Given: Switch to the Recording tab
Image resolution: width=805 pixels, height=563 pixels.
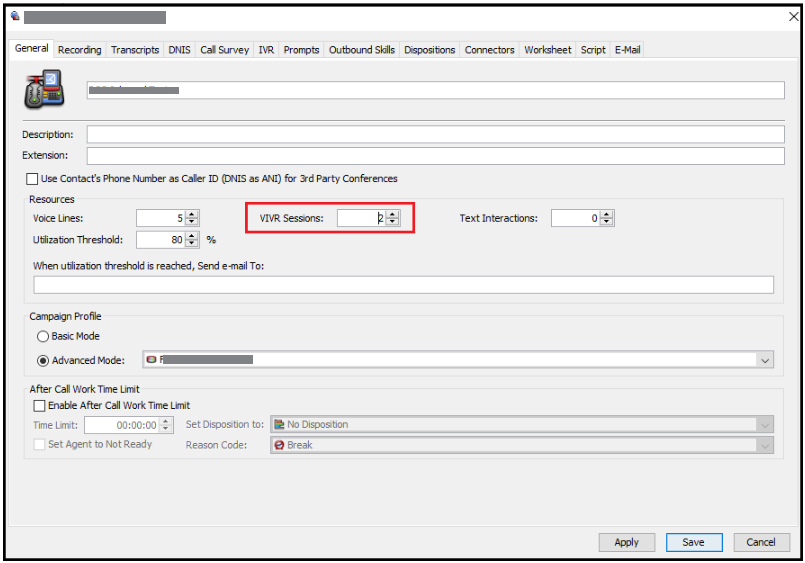Looking at the screenshot, I should click(x=80, y=50).
